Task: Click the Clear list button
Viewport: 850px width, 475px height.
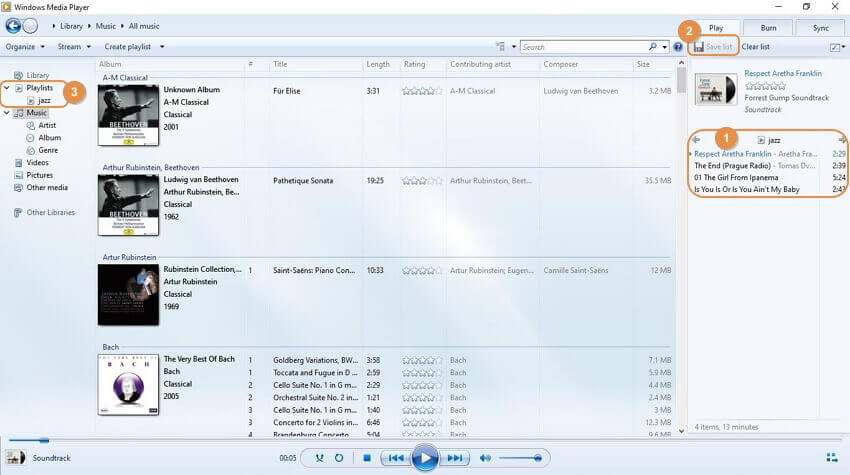Action: (x=755, y=47)
